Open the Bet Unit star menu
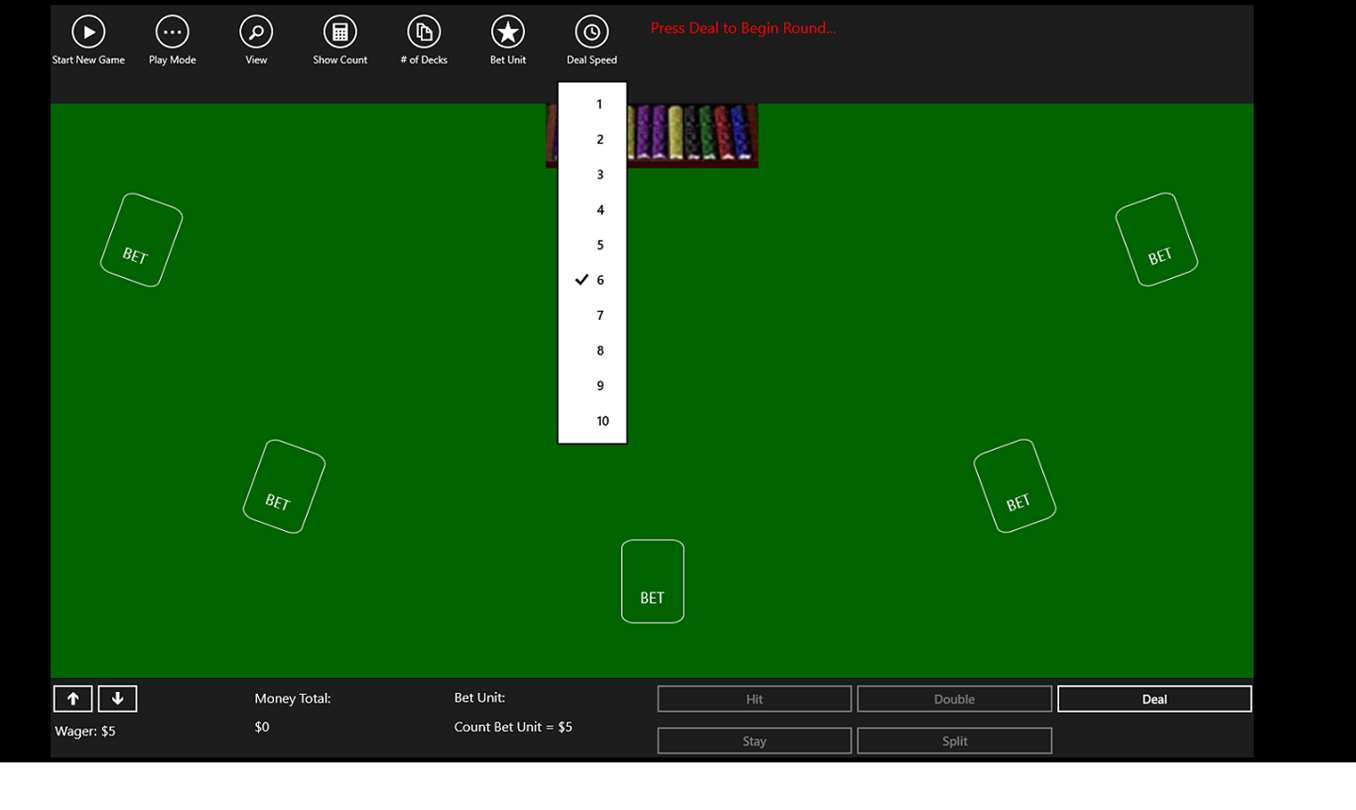Viewport: 1356px width, 810px height. coord(508,32)
